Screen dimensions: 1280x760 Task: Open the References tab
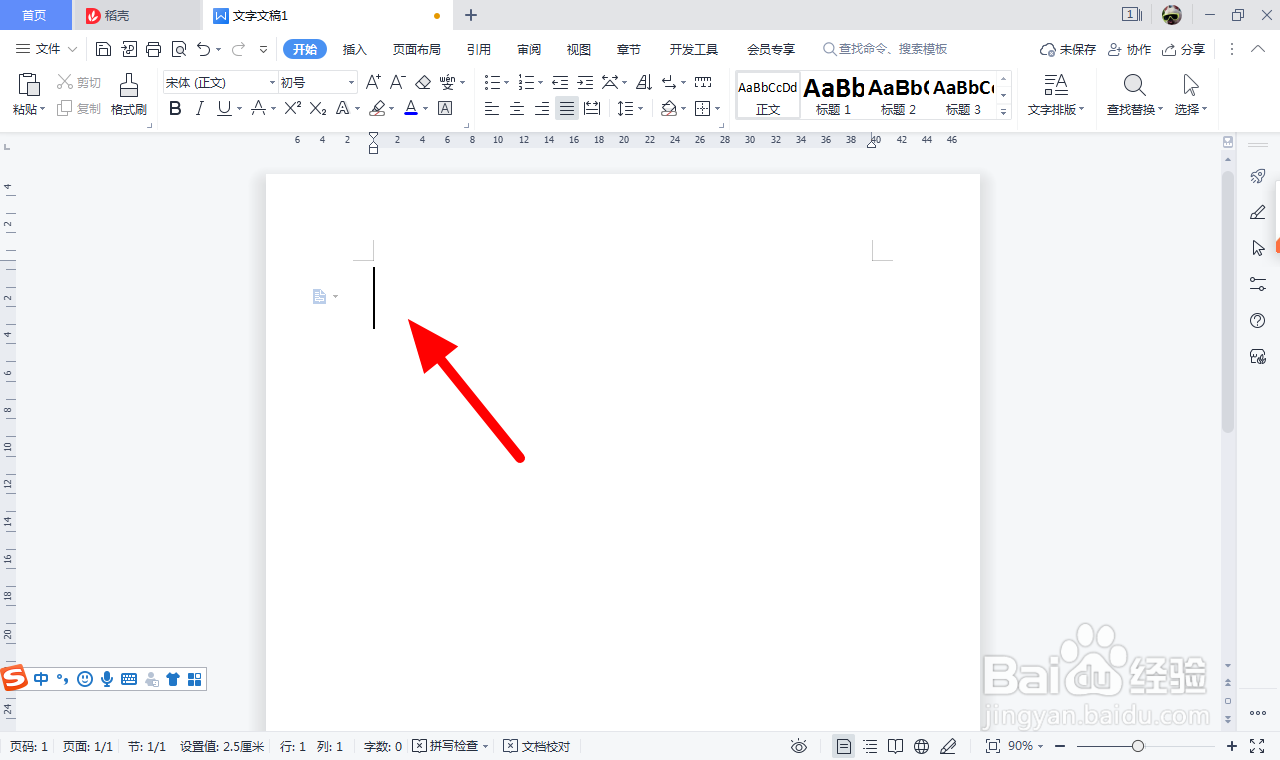click(x=478, y=49)
